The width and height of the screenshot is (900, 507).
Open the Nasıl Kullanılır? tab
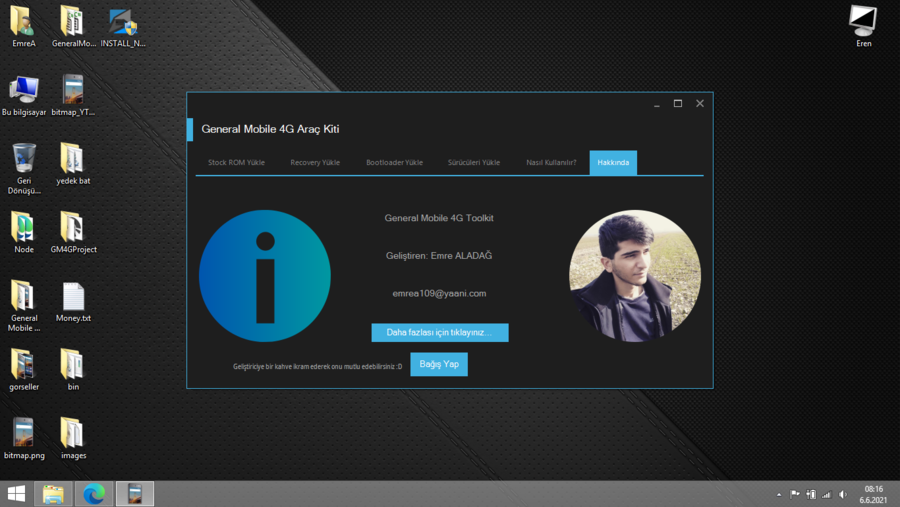pos(551,162)
